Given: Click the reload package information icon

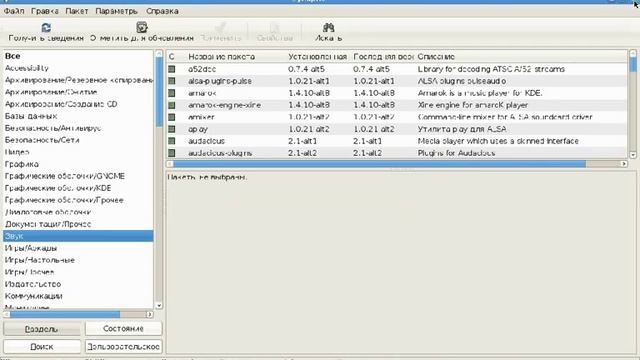Looking at the screenshot, I should (x=46, y=27).
